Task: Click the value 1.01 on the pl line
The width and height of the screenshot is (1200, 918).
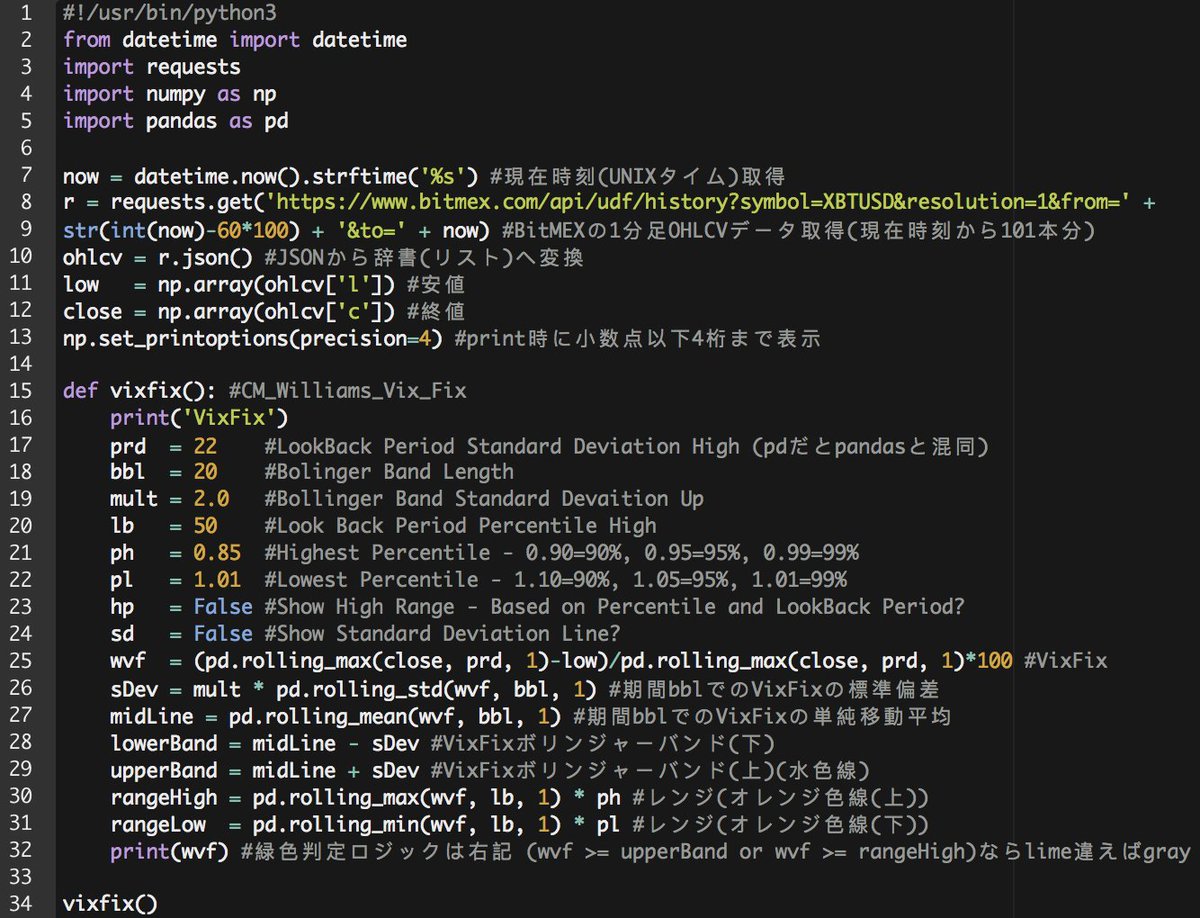Action: [217, 580]
